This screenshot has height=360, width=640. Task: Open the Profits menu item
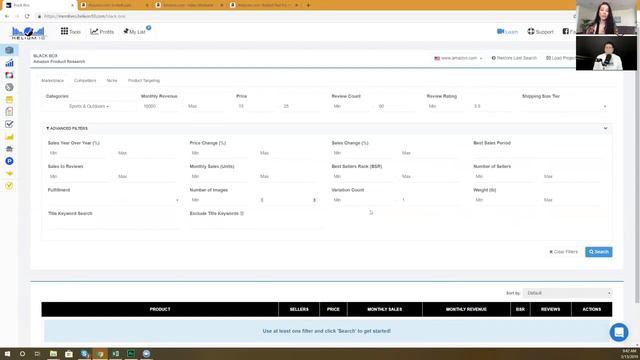(x=102, y=31)
